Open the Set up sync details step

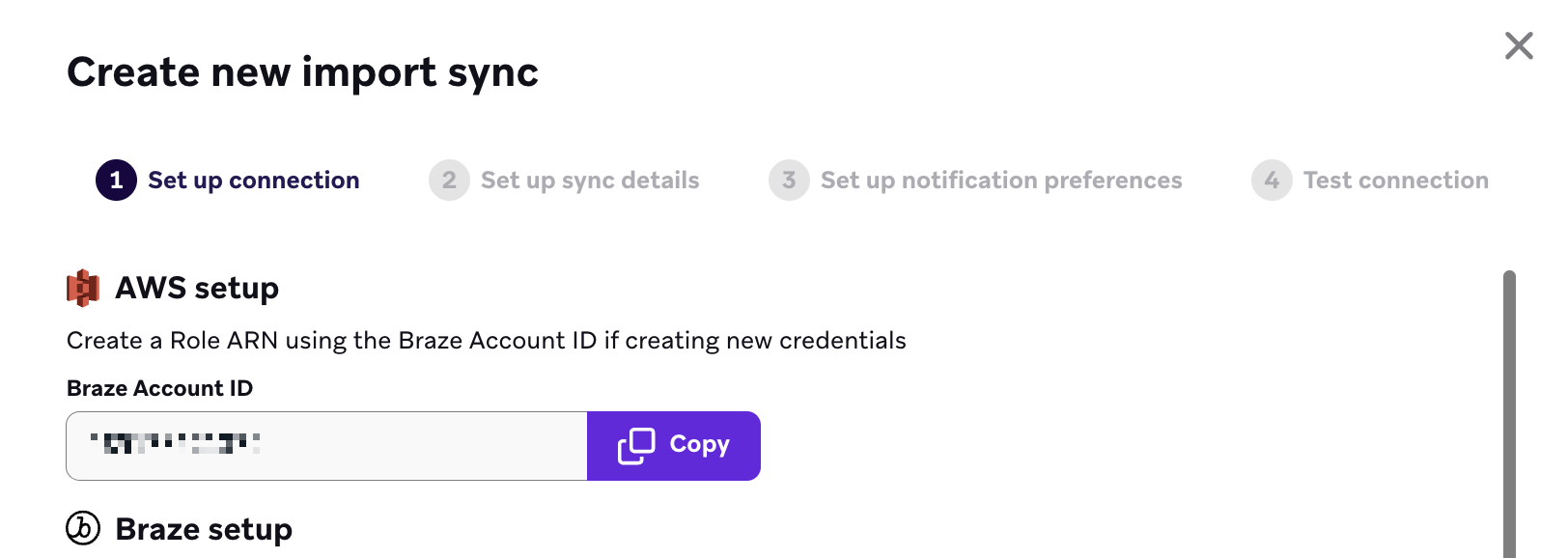tap(590, 180)
